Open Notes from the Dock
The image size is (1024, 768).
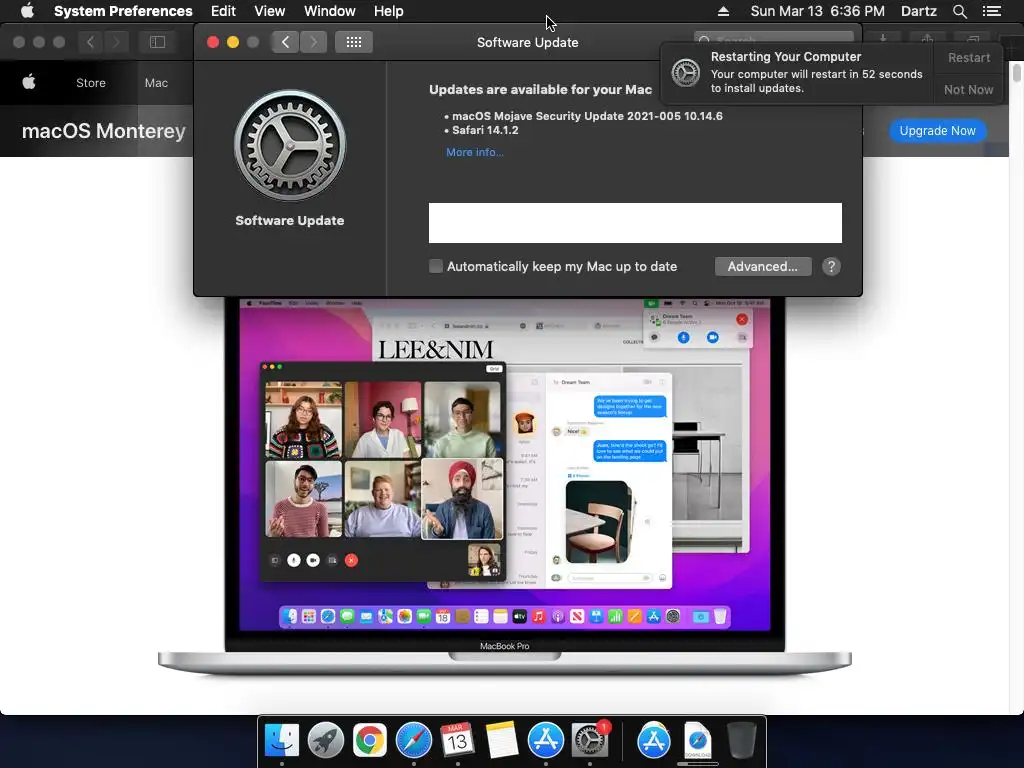coord(502,741)
